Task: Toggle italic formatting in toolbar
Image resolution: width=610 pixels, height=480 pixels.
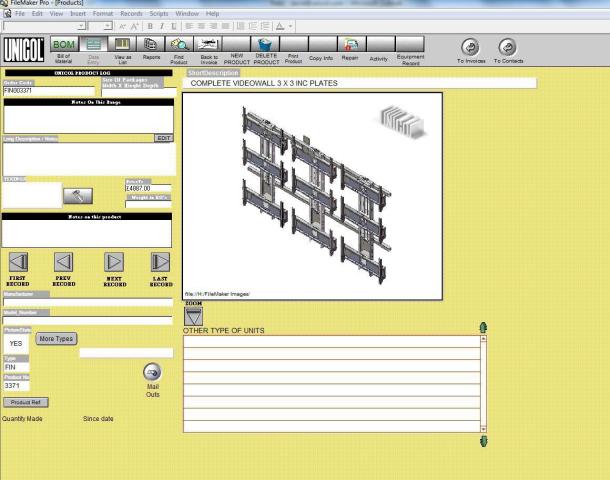Action: [x=162, y=26]
